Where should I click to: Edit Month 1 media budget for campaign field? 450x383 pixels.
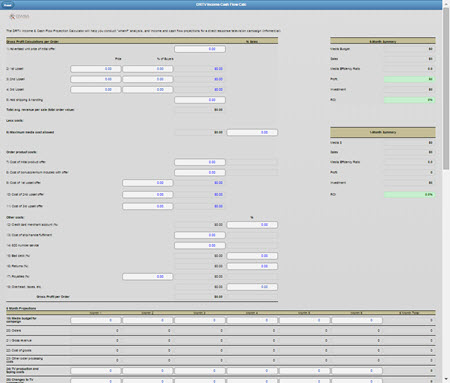(96, 320)
